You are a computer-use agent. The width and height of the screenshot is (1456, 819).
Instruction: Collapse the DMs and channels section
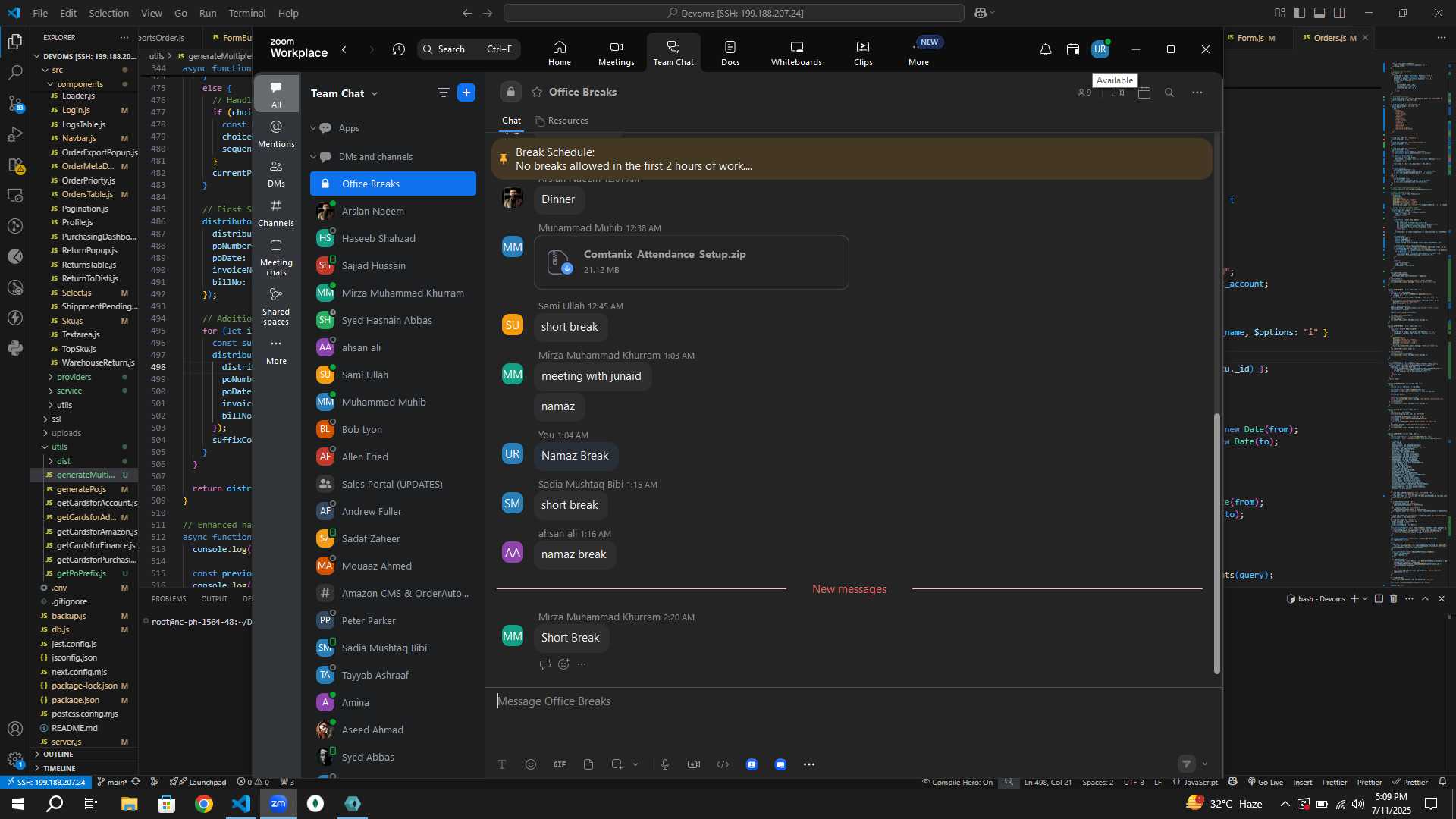pos(313,157)
